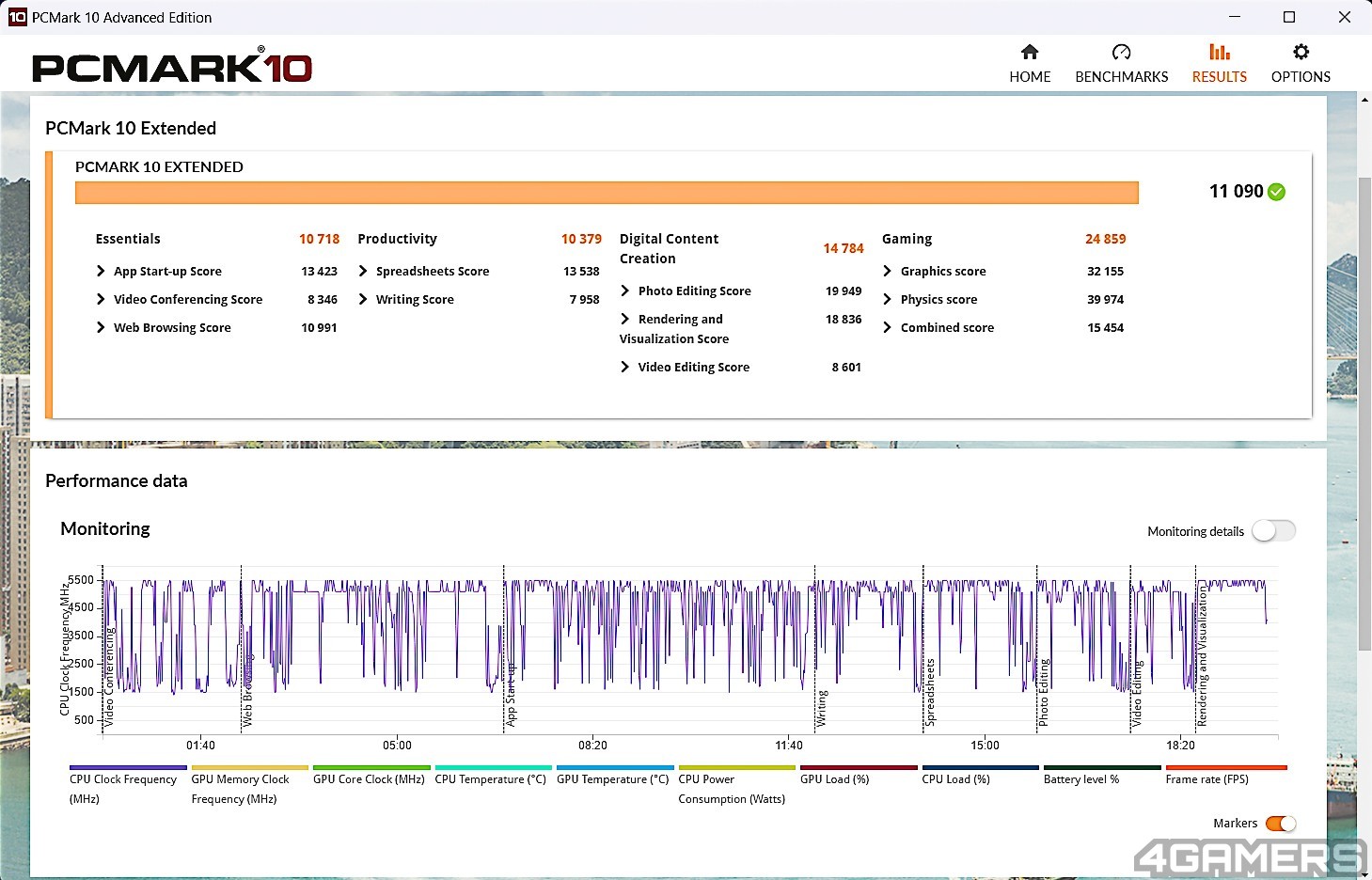Select GPU Memory Clock Frequency legend swatch
The image size is (1372, 880).
point(249,767)
